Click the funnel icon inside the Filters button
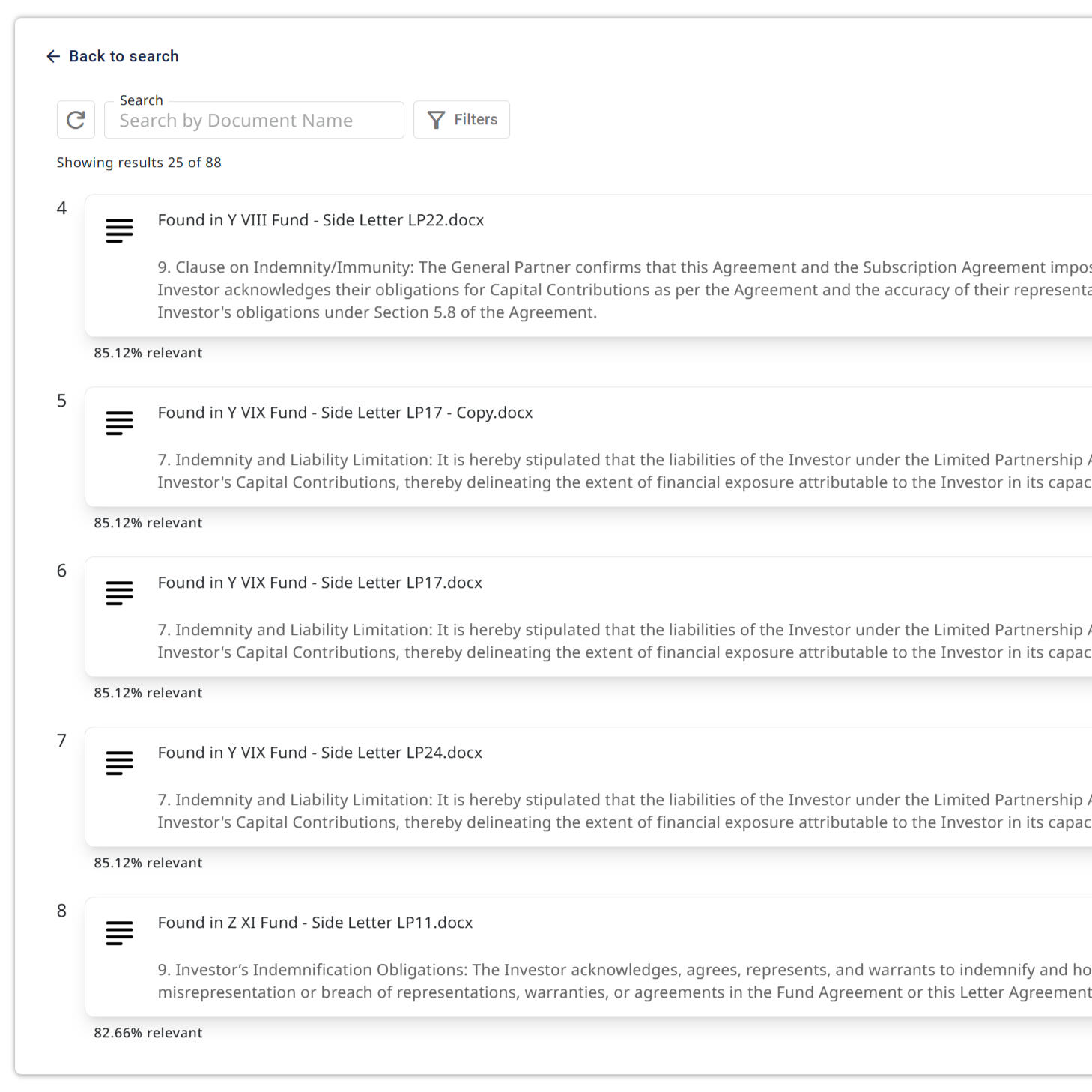1092x1092 pixels. tap(437, 118)
